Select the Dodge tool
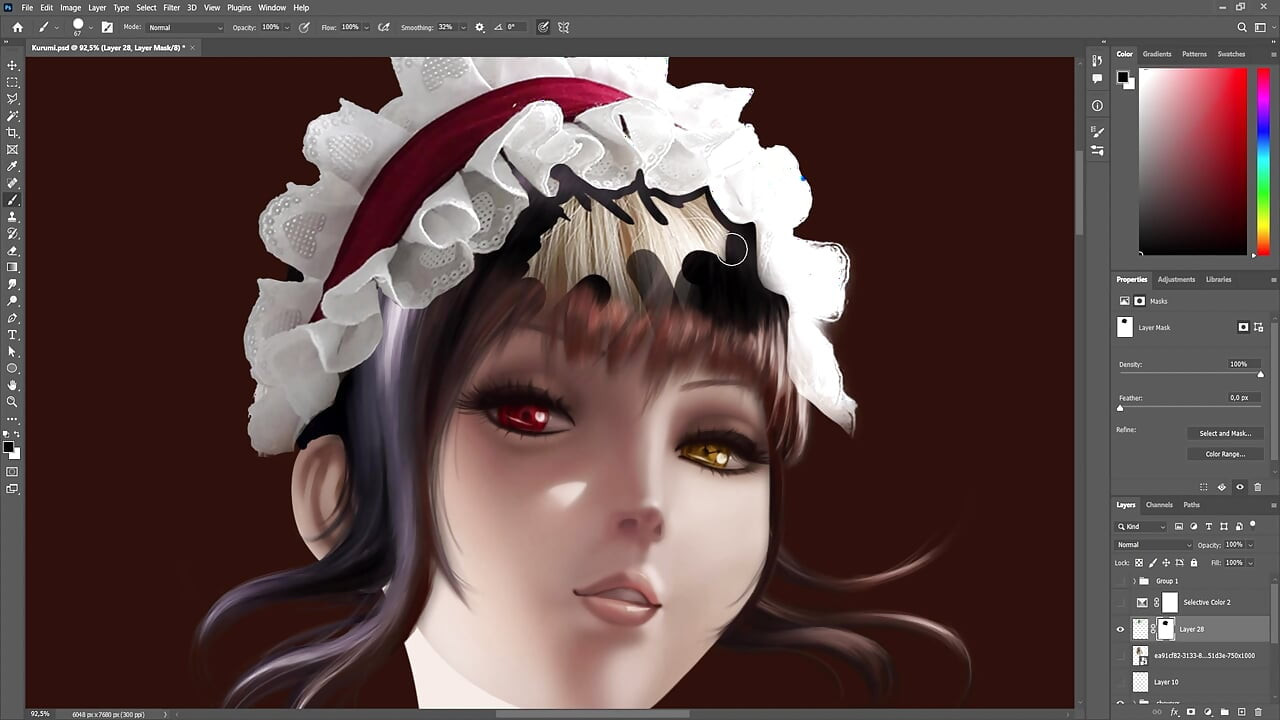 pos(13,301)
